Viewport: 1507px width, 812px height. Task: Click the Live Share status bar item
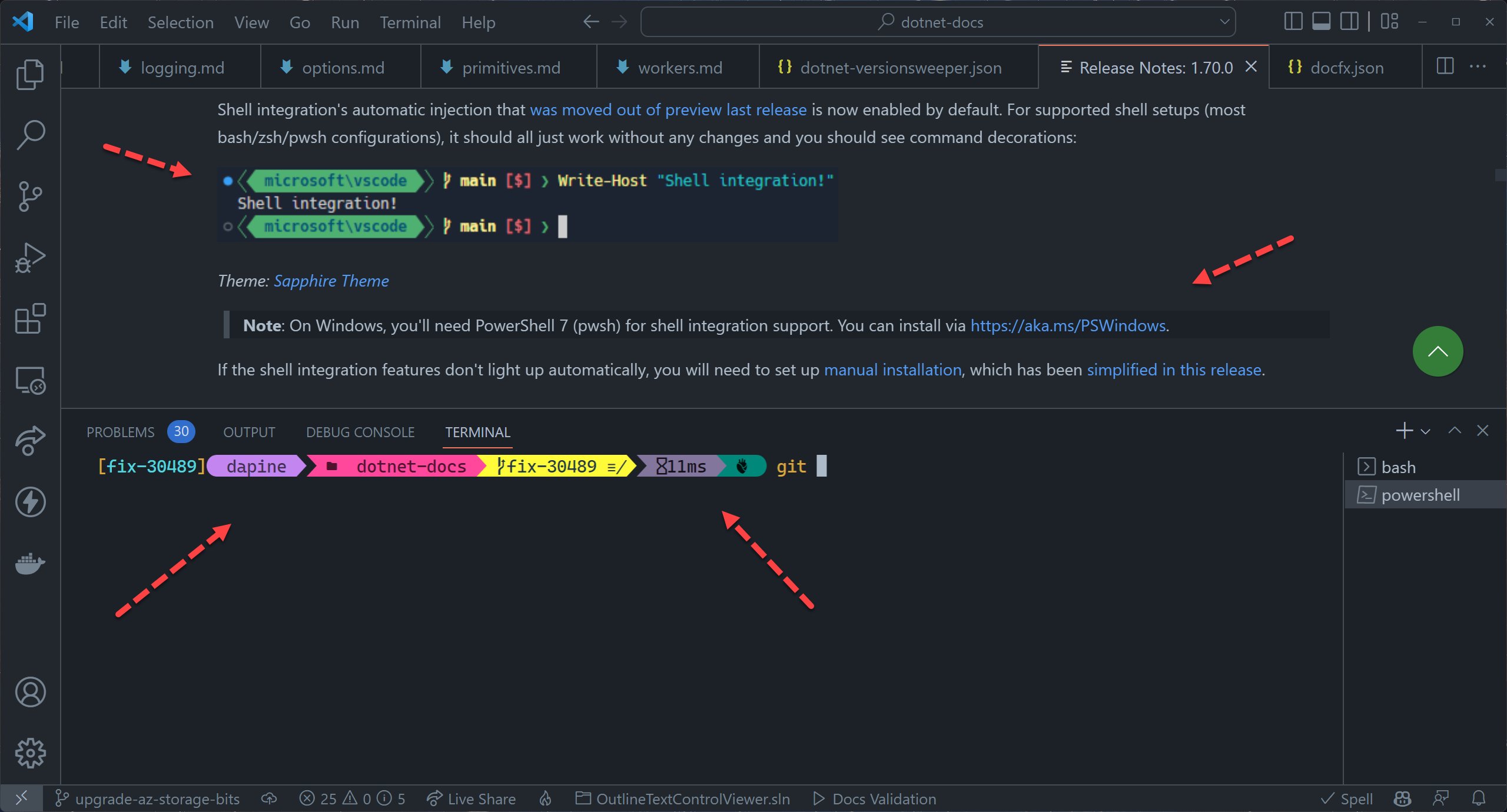click(471, 798)
